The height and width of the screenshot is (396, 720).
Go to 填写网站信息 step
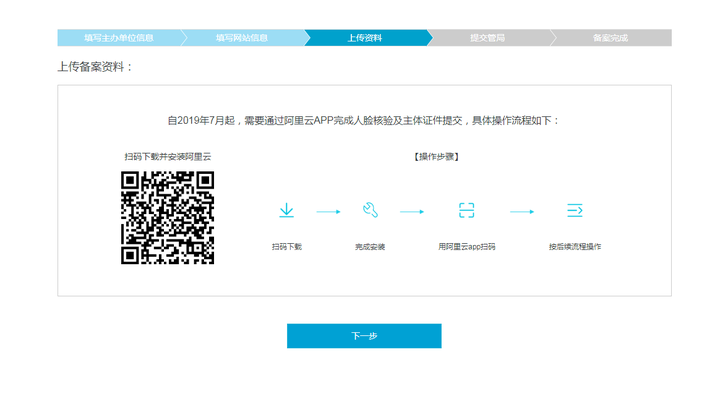click(x=242, y=38)
